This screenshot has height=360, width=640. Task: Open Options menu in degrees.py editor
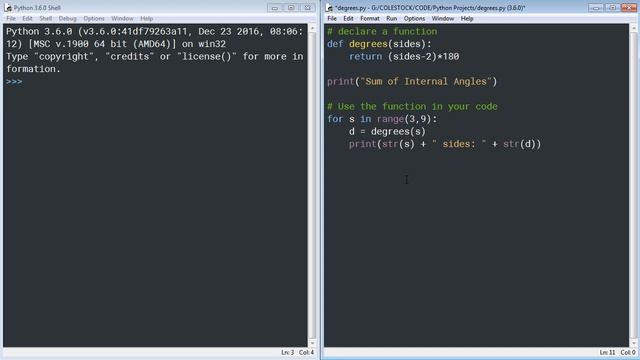414,18
